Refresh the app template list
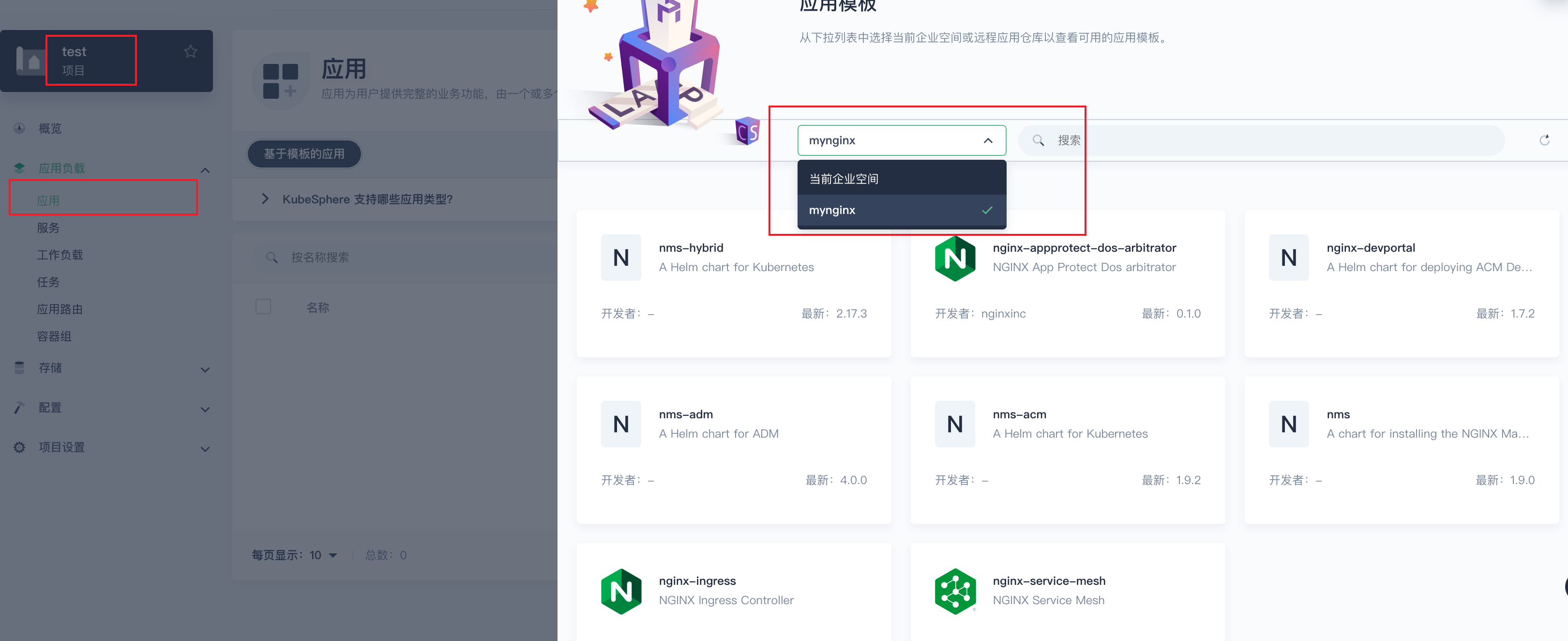The image size is (1568, 641). coord(1544,140)
